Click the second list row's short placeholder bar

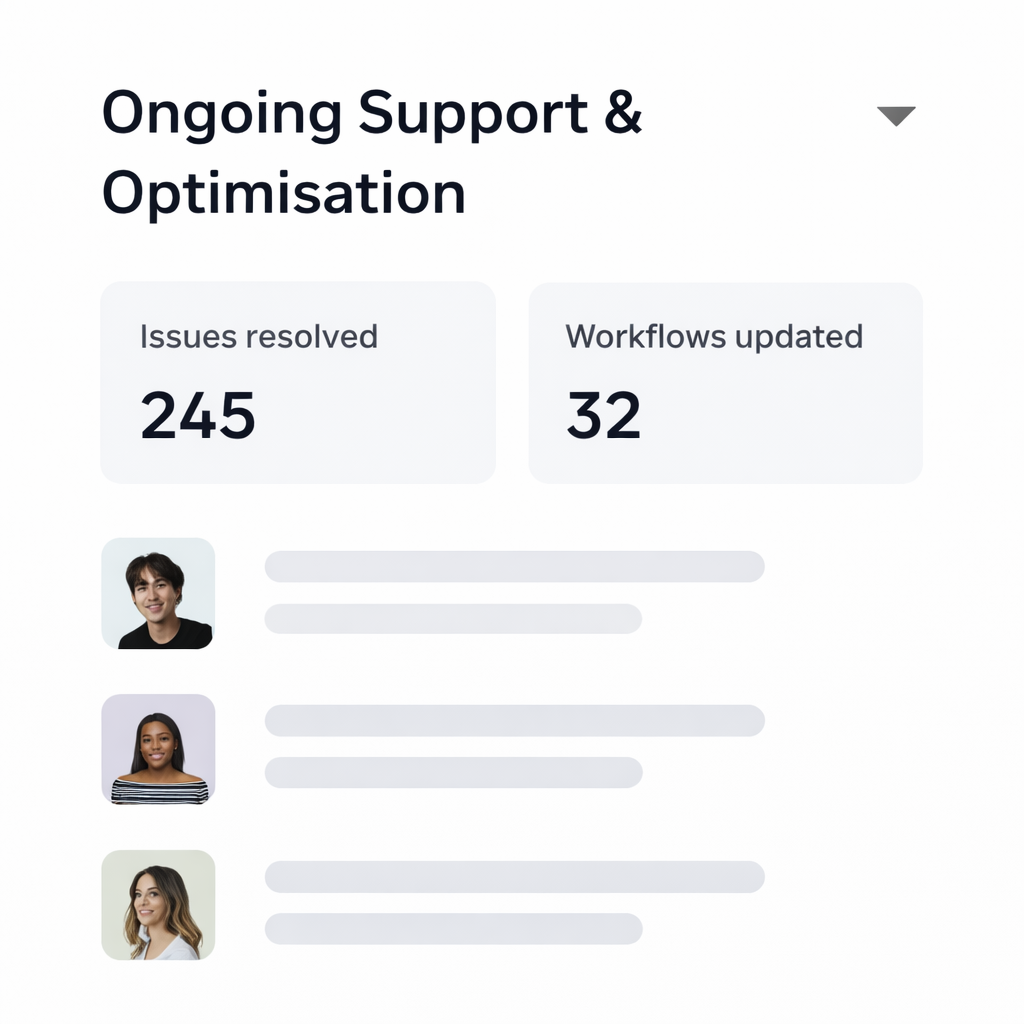(x=453, y=772)
